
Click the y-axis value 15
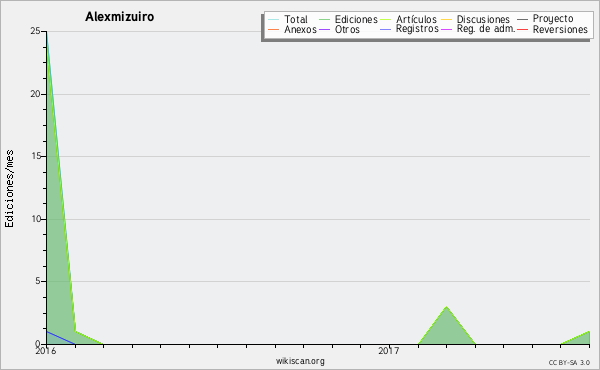pyautogui.click(x=35, y=156)
